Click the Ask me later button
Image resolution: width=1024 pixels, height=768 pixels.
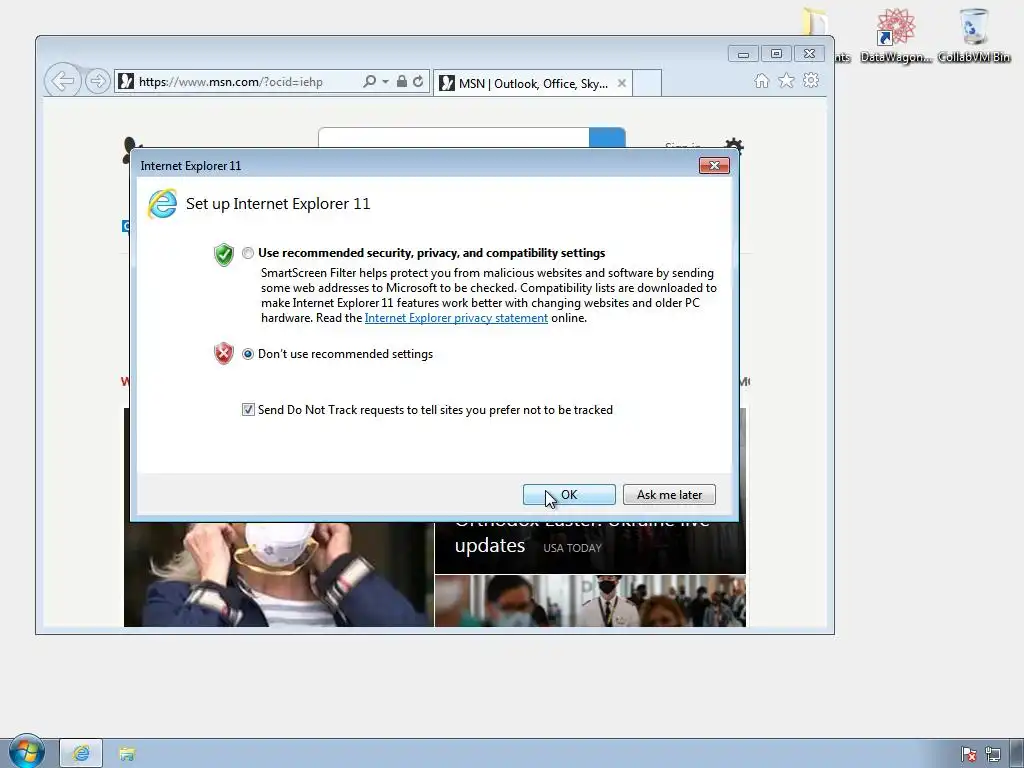[x=669, y=494]
